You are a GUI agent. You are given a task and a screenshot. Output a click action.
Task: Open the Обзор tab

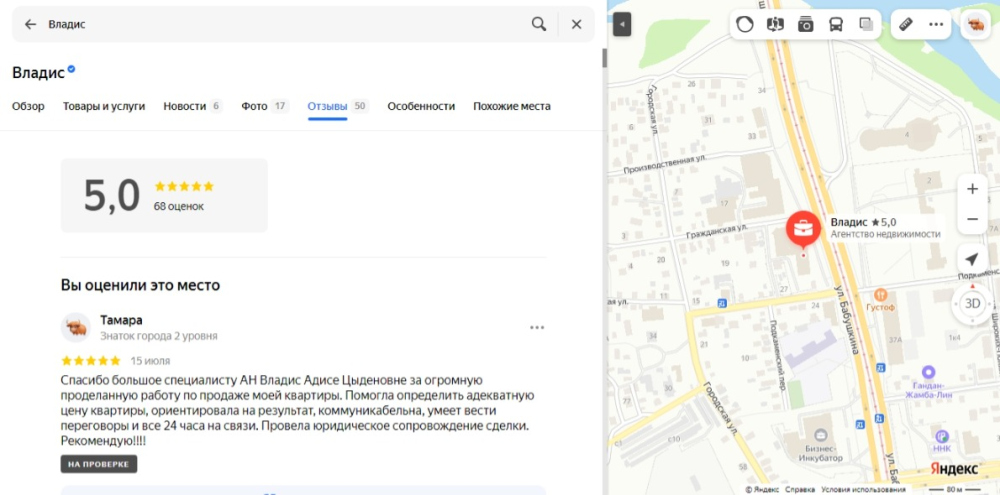28,107
